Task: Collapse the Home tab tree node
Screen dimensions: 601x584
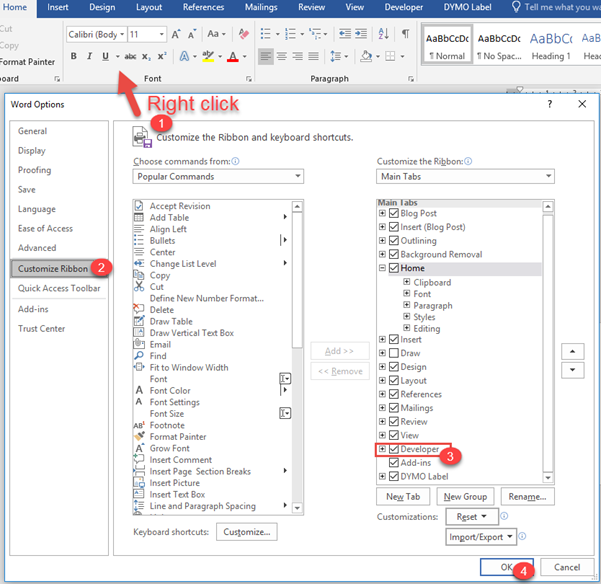Action: [x=382, y=268]
